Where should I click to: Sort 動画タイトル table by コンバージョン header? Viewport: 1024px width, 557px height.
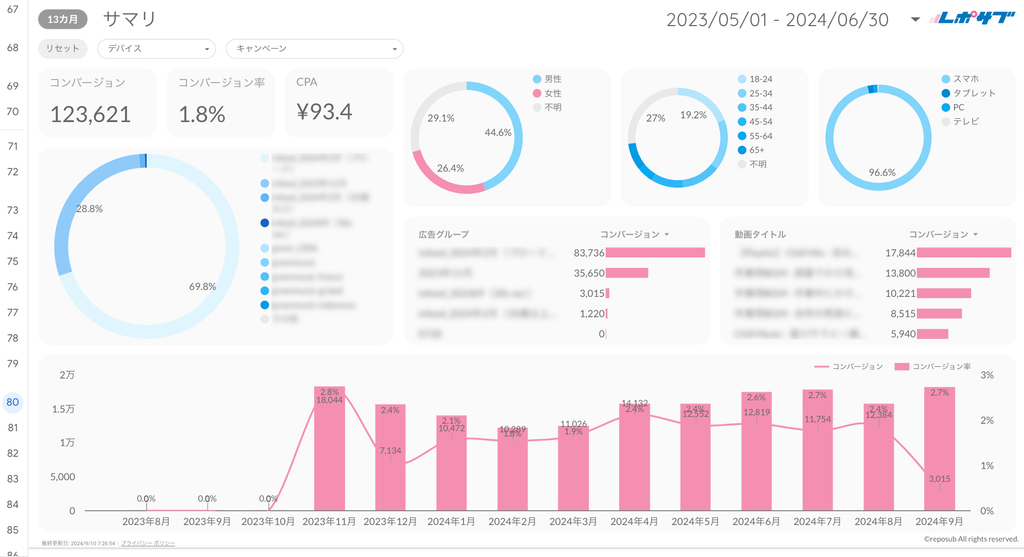(942, 234)
